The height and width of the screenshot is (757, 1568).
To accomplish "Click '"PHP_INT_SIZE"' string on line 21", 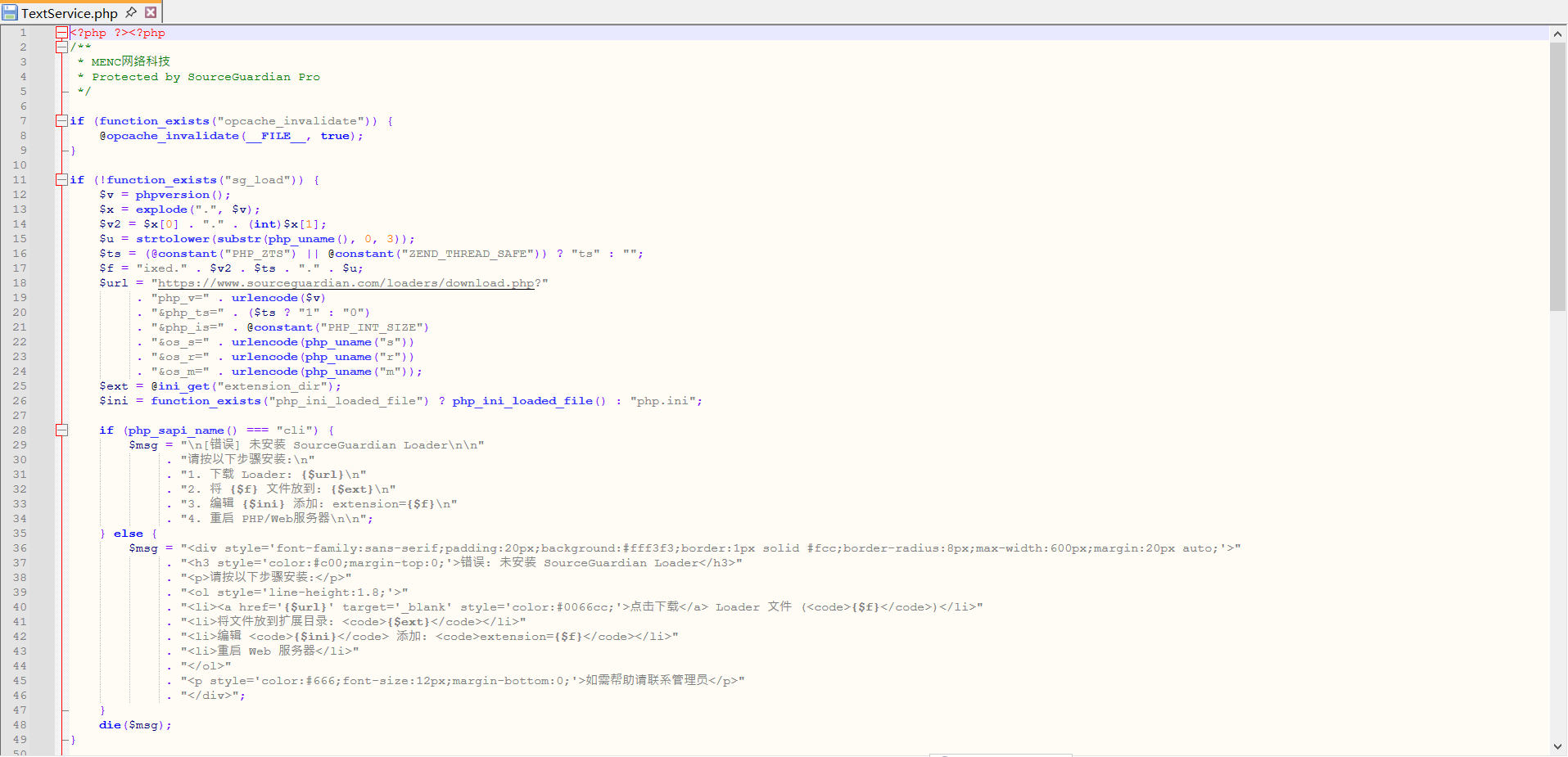I will (371, 327).
